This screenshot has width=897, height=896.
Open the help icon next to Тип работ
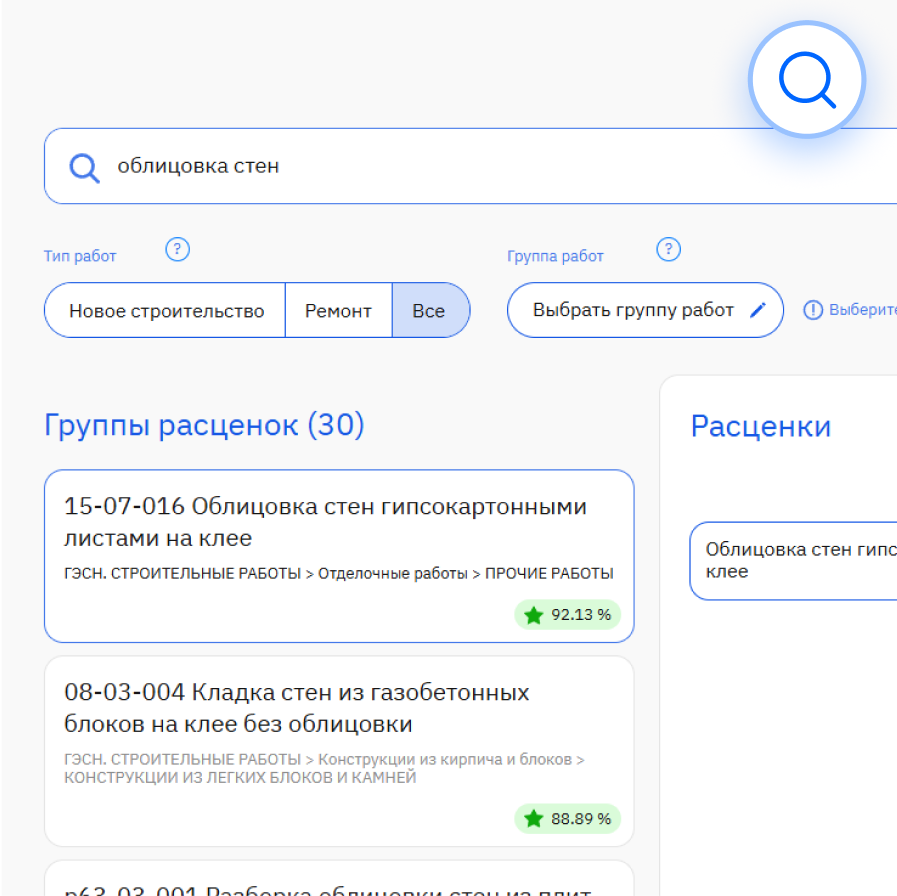coord(177,249)
